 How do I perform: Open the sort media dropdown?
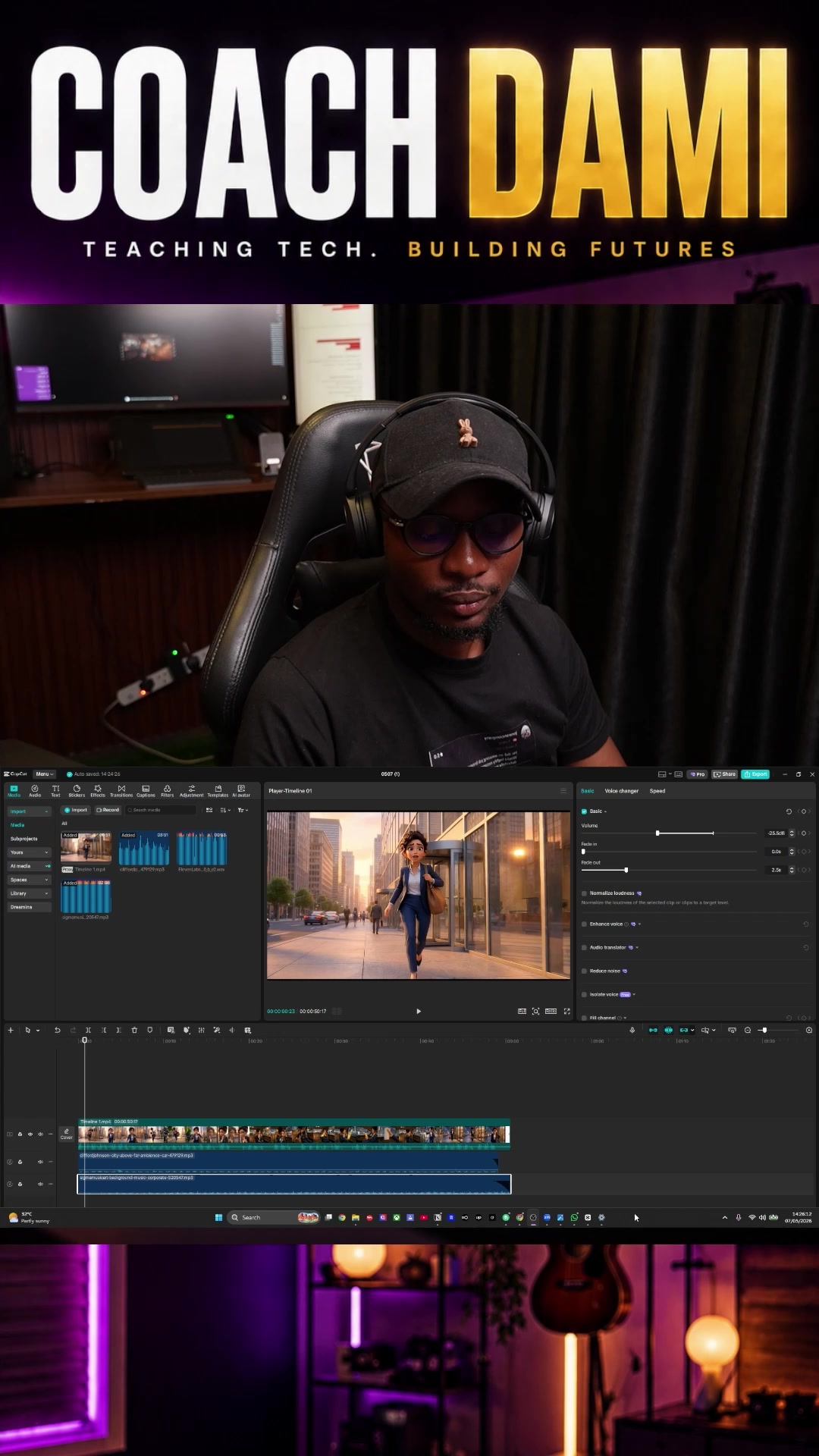(x=225, y=811)
